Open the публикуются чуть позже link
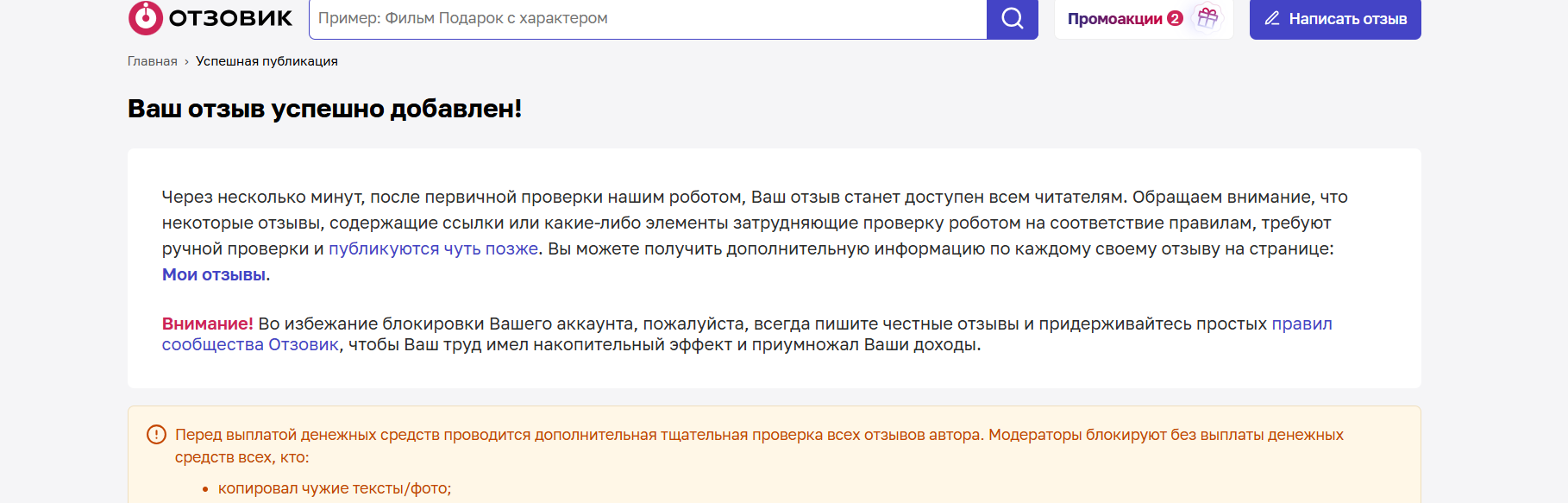The image size is (1568, 503). 433,248
